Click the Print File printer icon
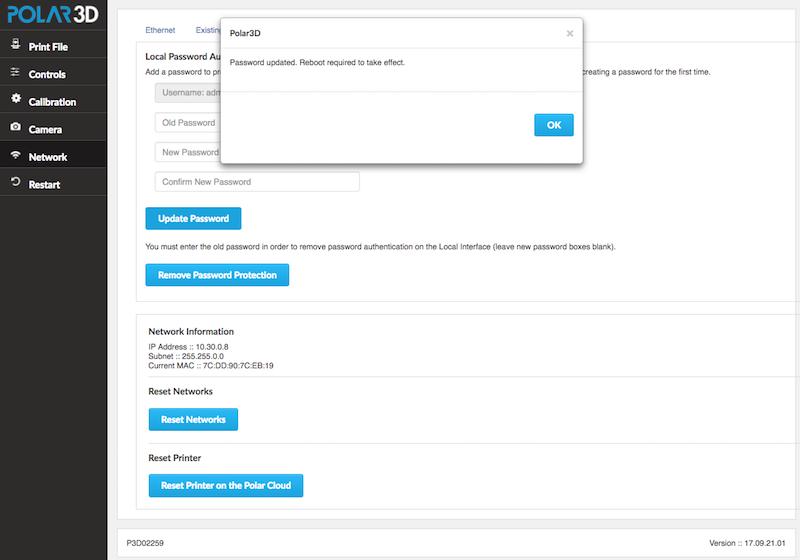This screenshot has height=560, width=800. (x=16, y=44)
